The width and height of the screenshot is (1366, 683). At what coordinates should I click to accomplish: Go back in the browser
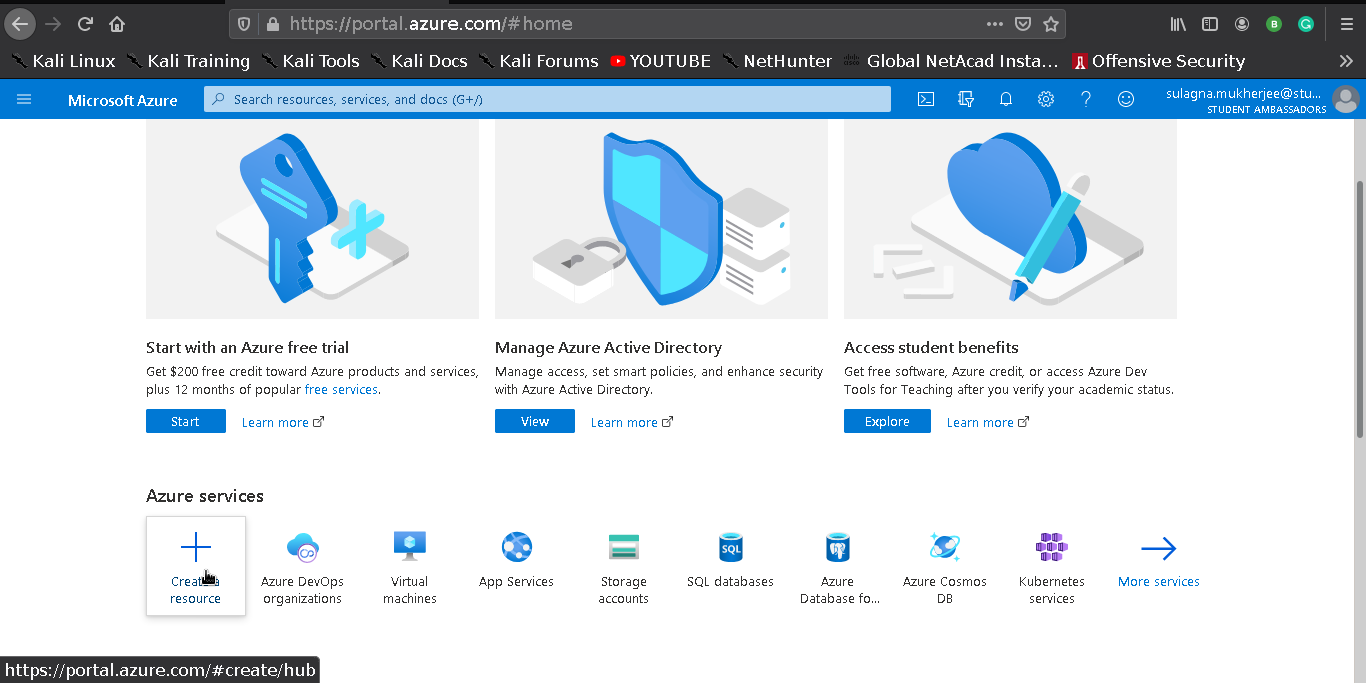[x=20, y=24]
